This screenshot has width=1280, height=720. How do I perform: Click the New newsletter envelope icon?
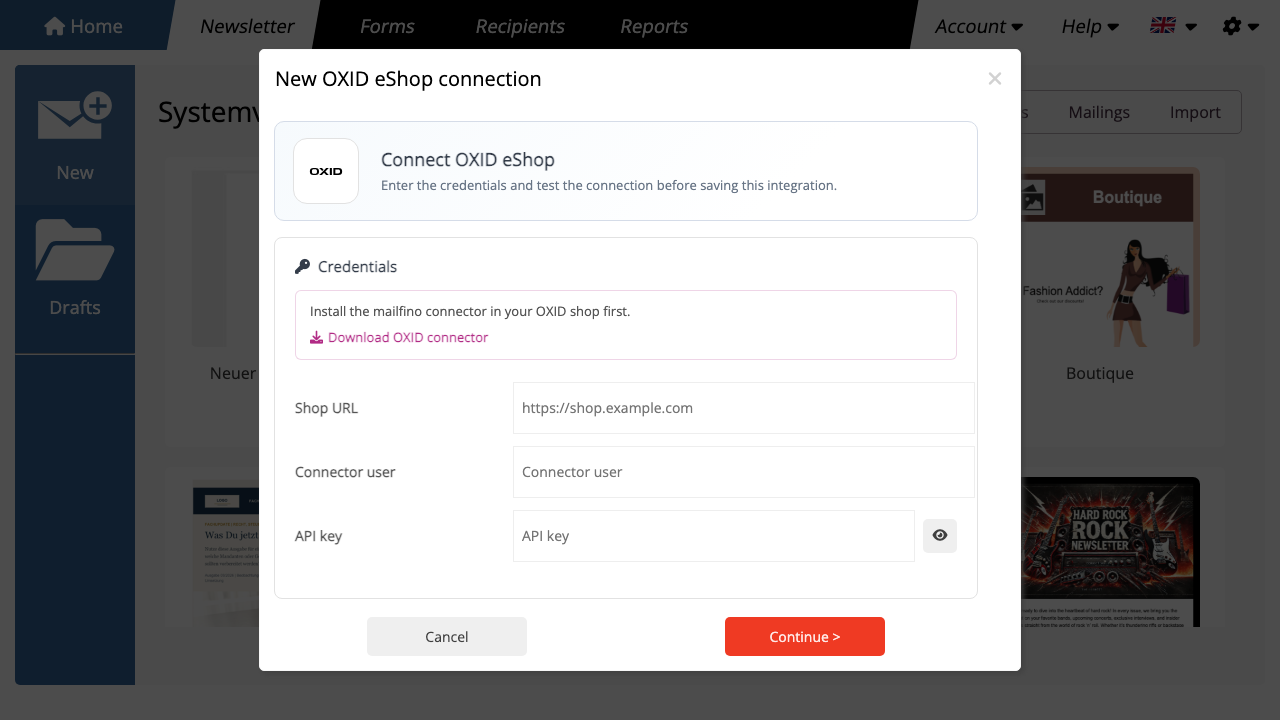[x=75, y=117]
